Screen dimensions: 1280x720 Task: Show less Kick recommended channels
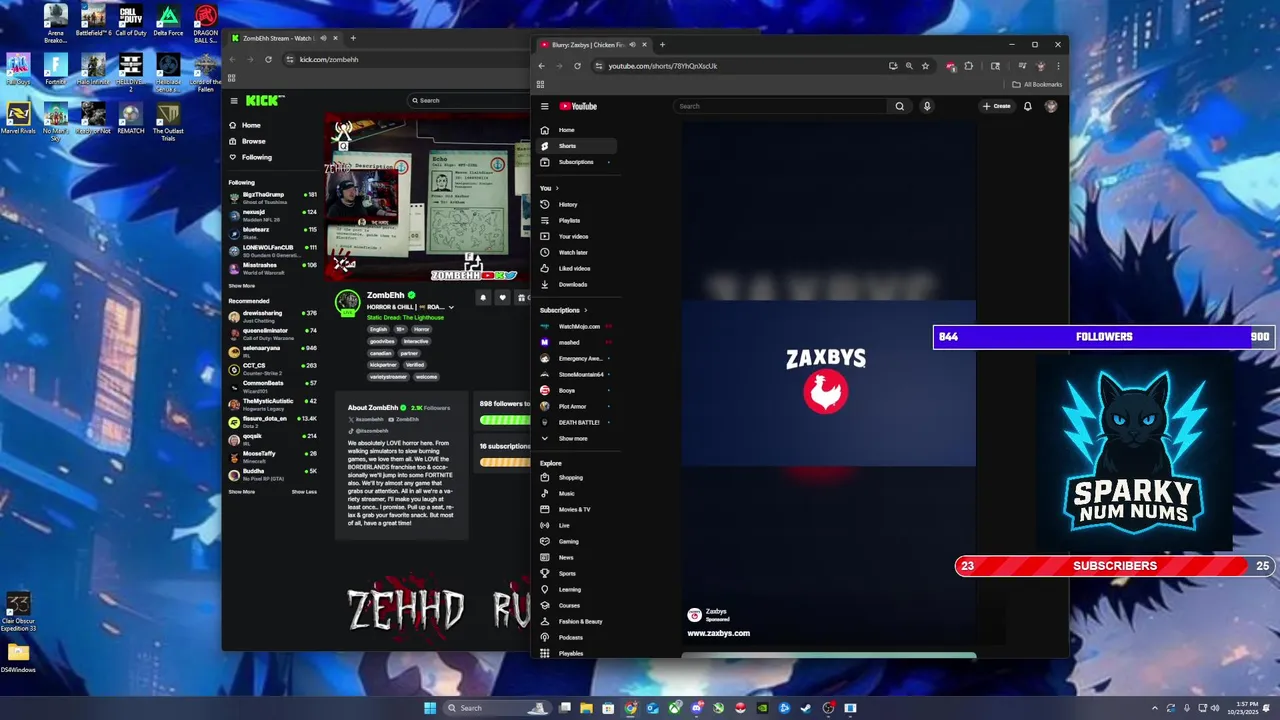[304, 492]
